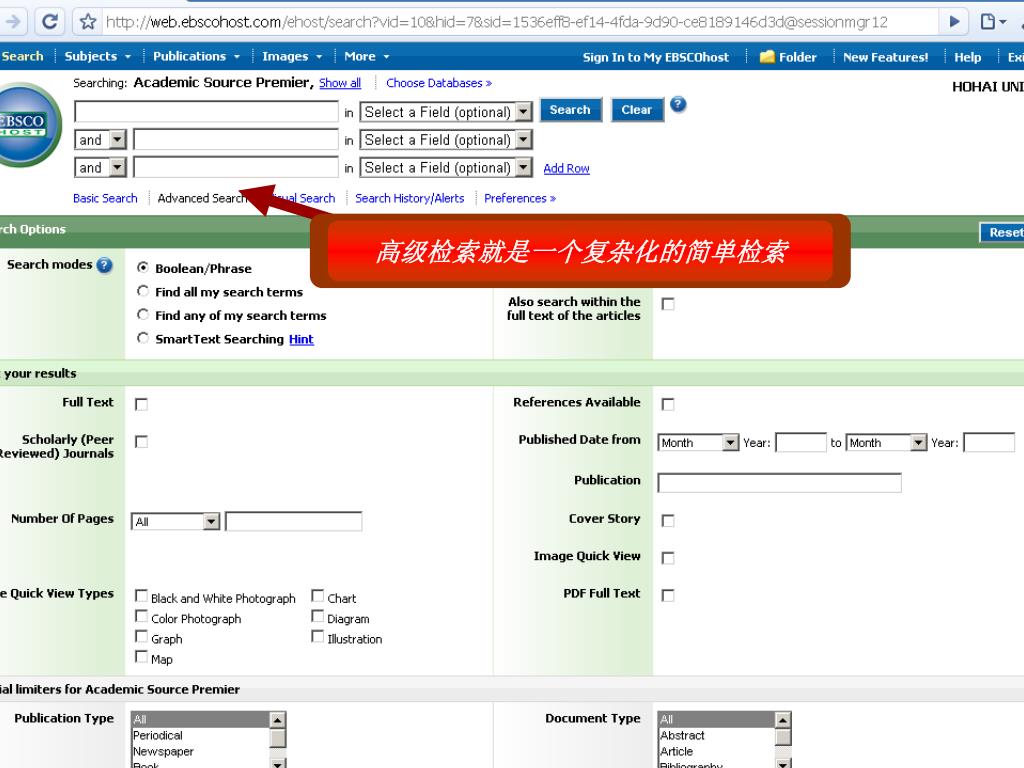Image resolution: width=1024 pixels, height=768 pixels.
Task: Open the Preferences link
Action: (x=520, y=198)
